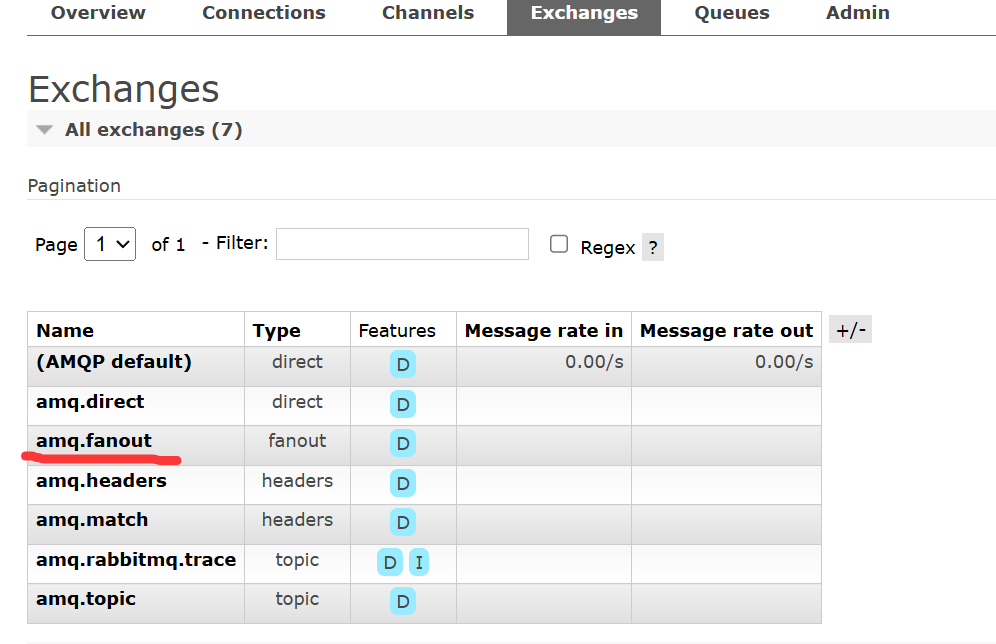Open the amq.rabbitmq.trace exchange

(x=136, y=560)
